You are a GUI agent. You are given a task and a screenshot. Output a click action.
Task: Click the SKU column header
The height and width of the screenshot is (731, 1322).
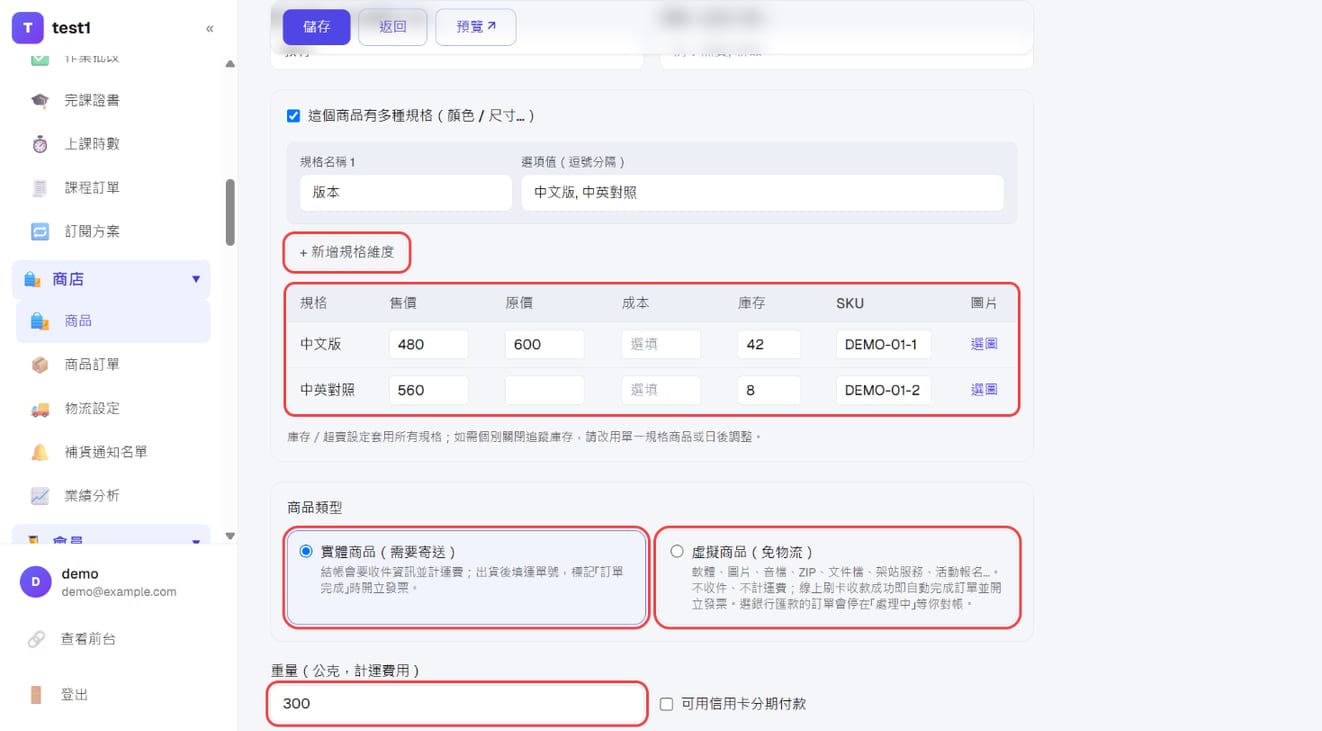pos(850,303)
